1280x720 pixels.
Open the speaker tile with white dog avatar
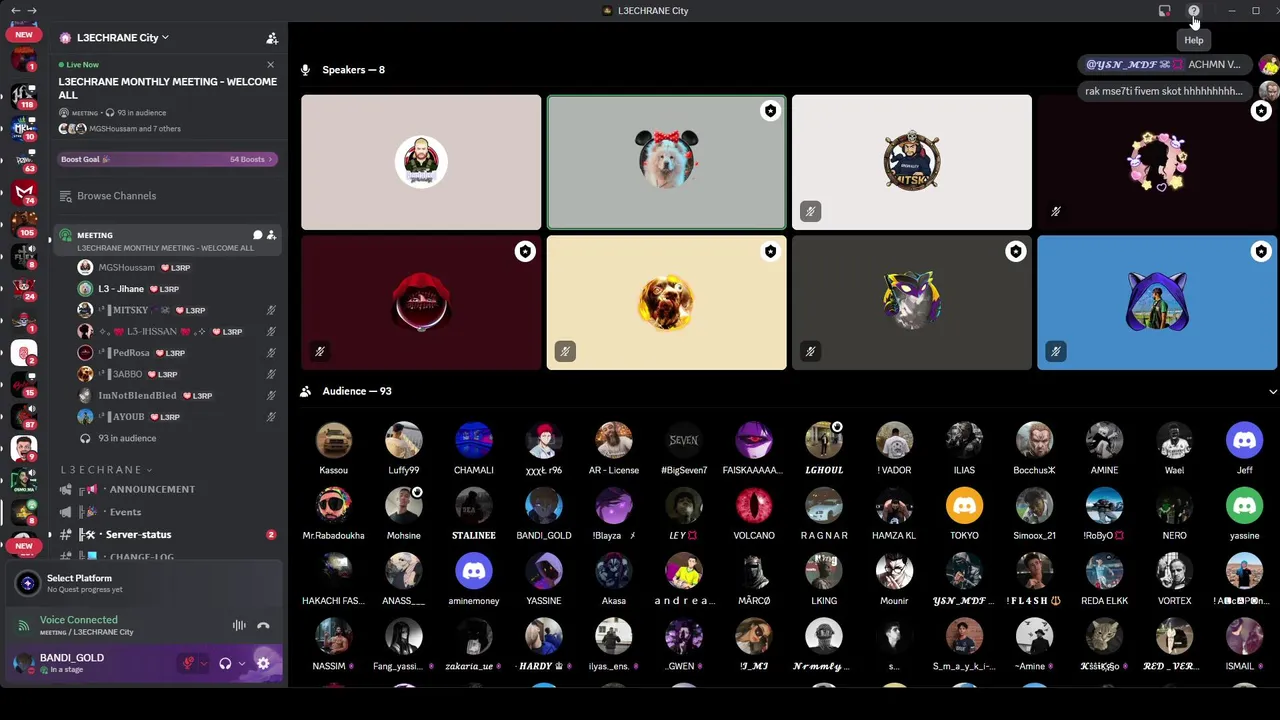(667, 162)
